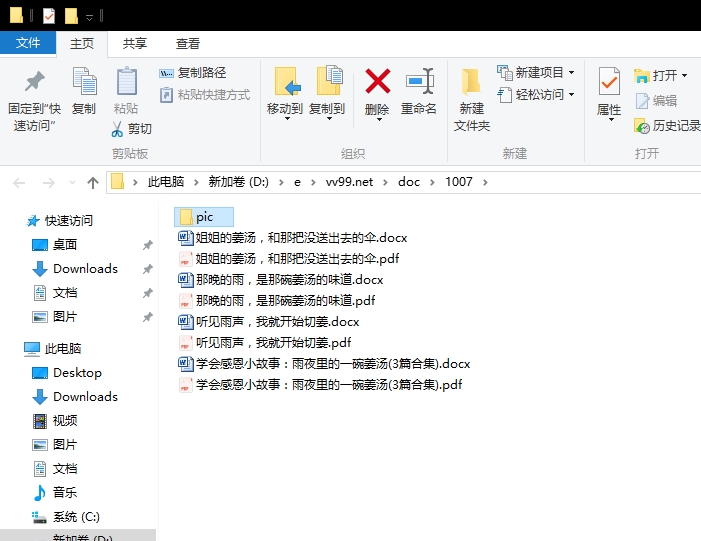The image size is (701, 541).
Task: Click the title bar new folder icon
Action: tap(71, 16)
